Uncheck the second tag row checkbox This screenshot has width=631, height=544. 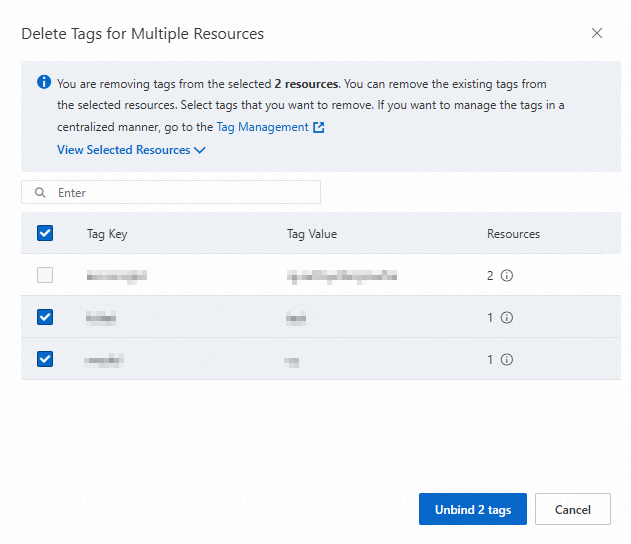click(45, 317)
